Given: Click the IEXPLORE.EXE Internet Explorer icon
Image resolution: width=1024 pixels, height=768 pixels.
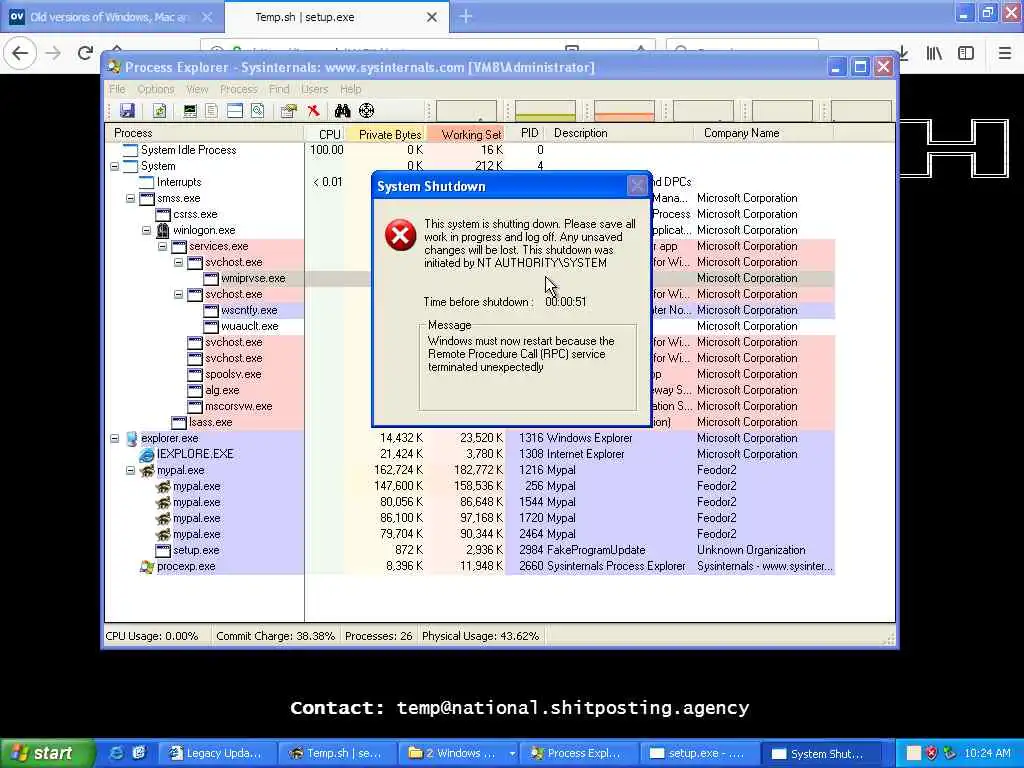Looking at the screenshot, I should pos(147,455).
